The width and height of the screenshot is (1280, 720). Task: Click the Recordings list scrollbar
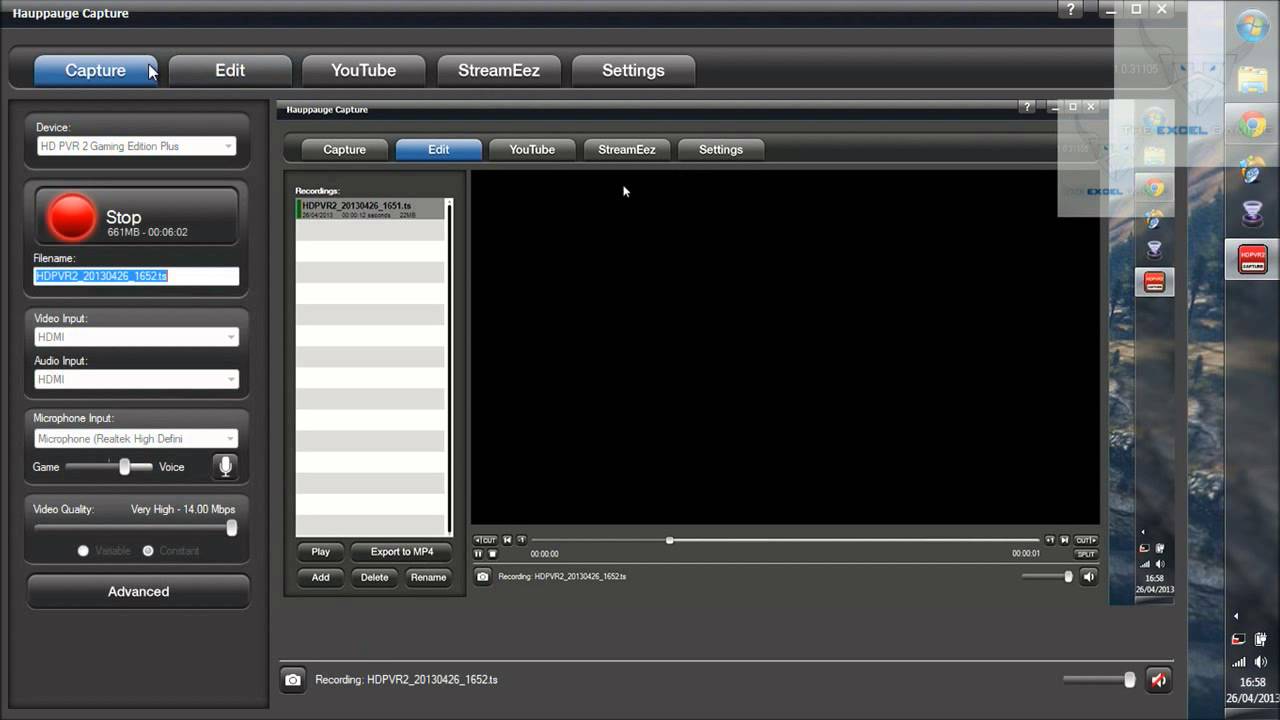(449, 366)
